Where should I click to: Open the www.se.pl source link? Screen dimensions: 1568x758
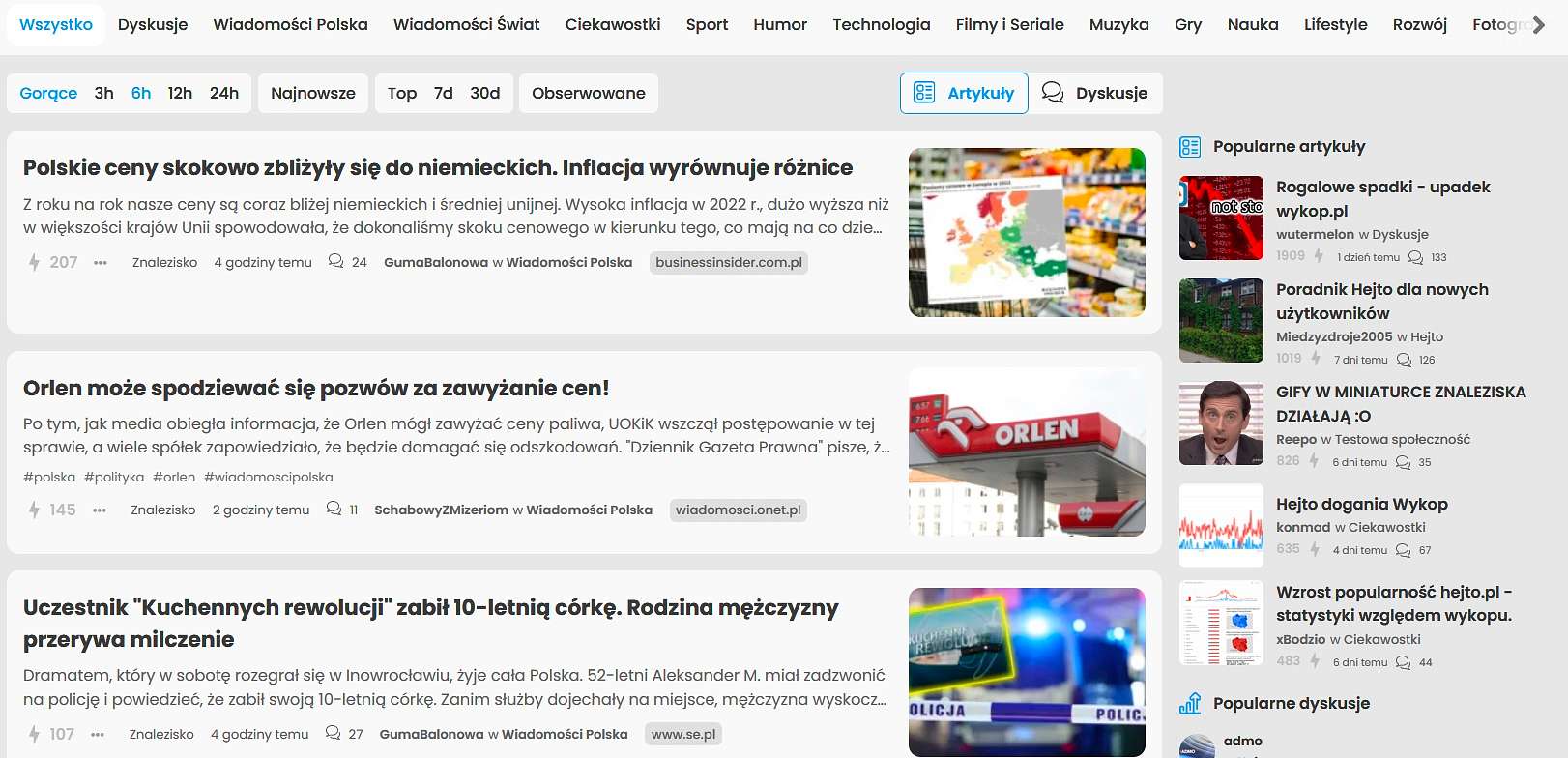coord(683,734)
